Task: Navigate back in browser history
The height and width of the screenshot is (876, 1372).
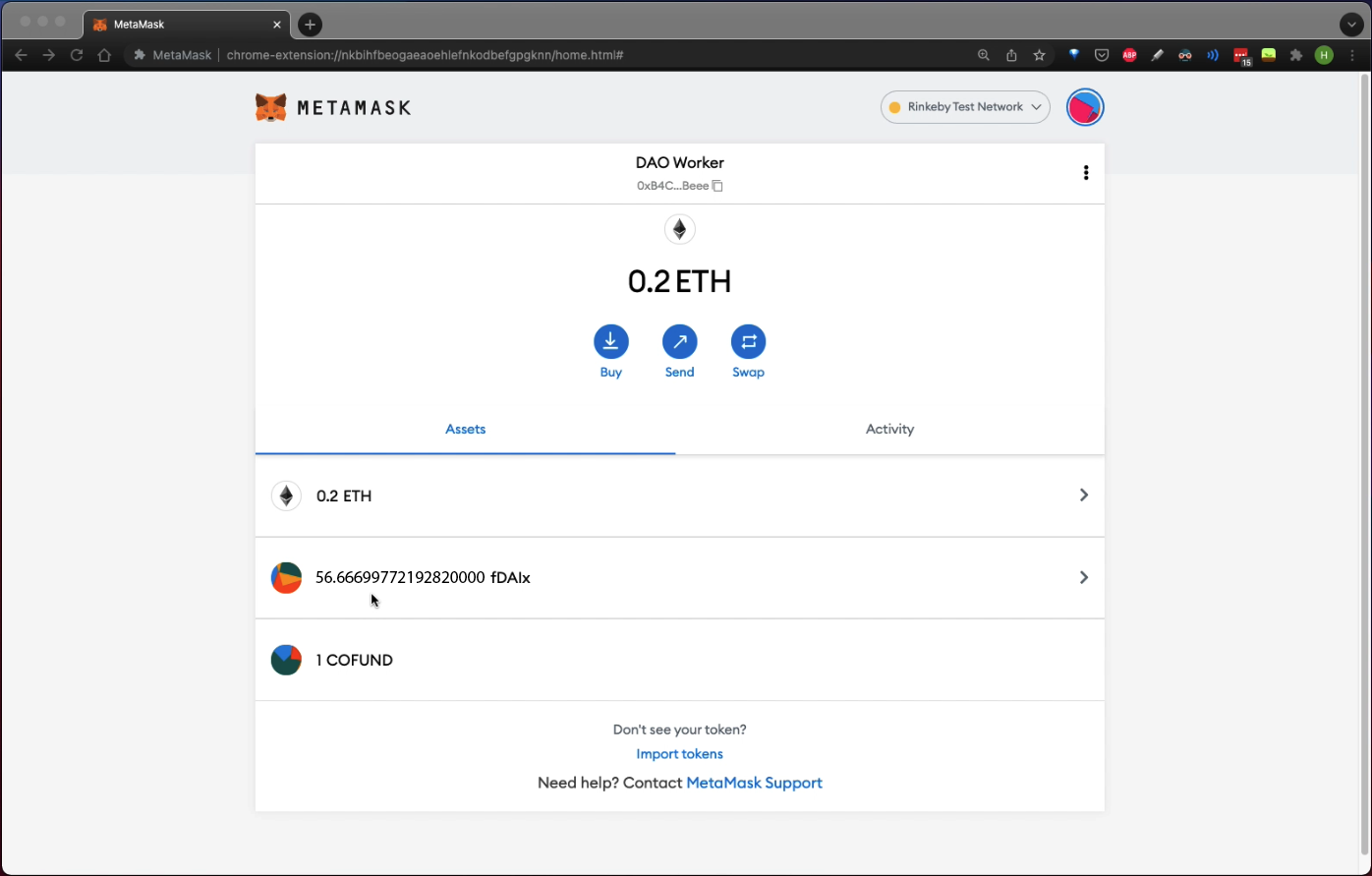Action: point(22,55)
